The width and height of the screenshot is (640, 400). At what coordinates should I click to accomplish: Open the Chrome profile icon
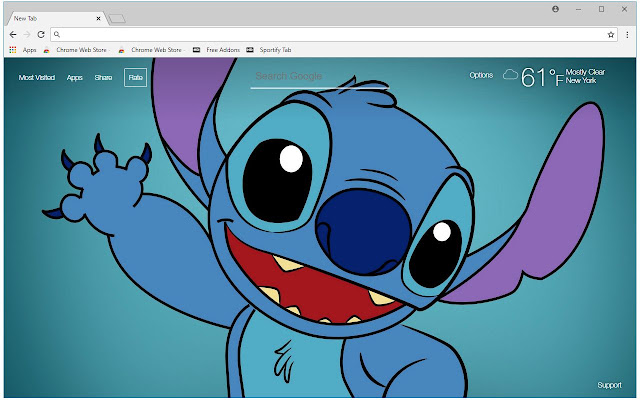(x=556, y=9)
